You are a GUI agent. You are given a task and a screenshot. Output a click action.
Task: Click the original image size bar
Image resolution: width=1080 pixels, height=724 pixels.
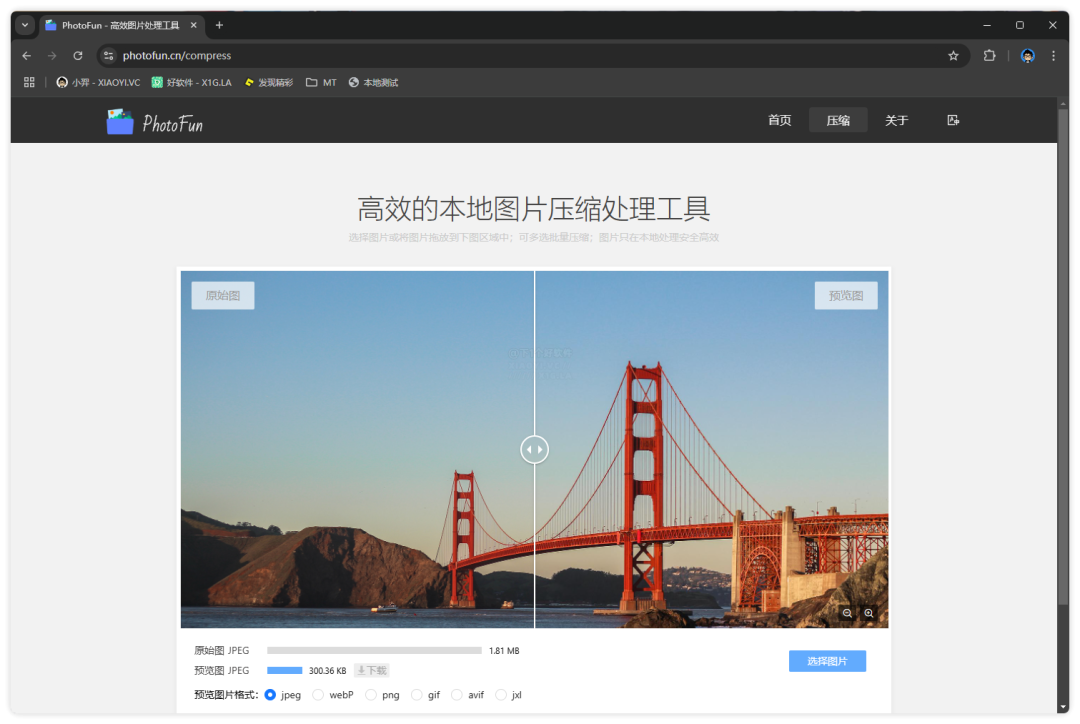375,650
